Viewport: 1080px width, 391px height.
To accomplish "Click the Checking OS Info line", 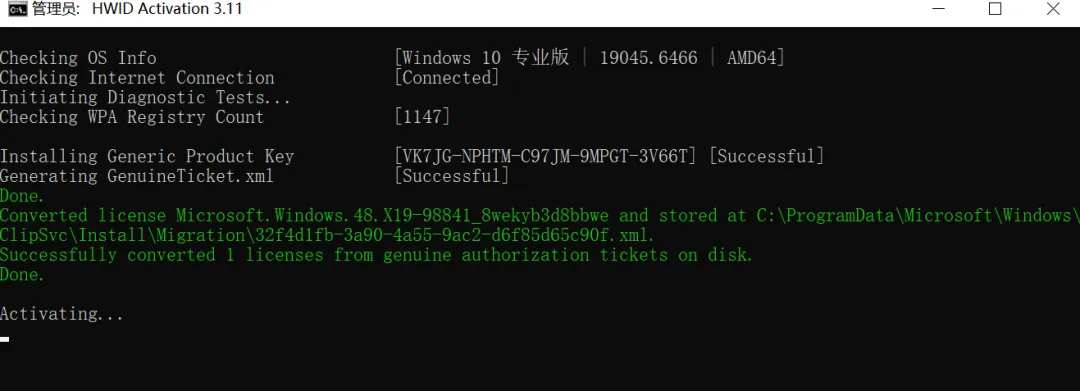I will (79, 58).
